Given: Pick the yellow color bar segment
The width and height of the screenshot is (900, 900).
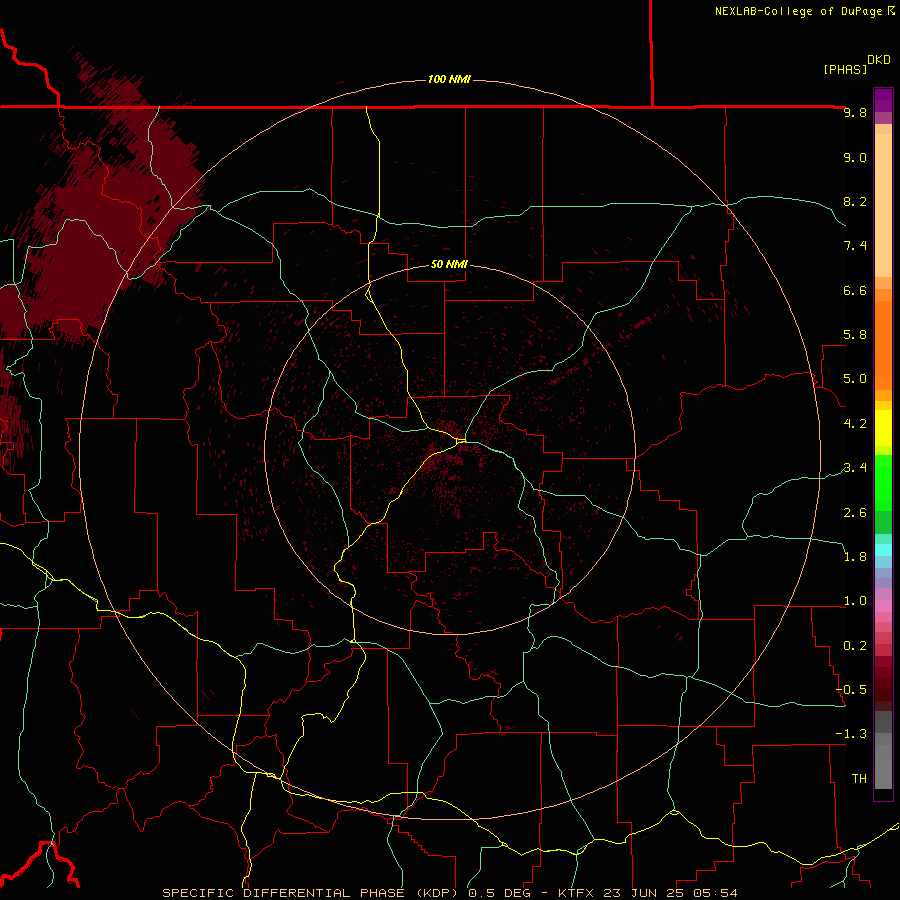Looking at the screenshot, I should tap(883, 428).
